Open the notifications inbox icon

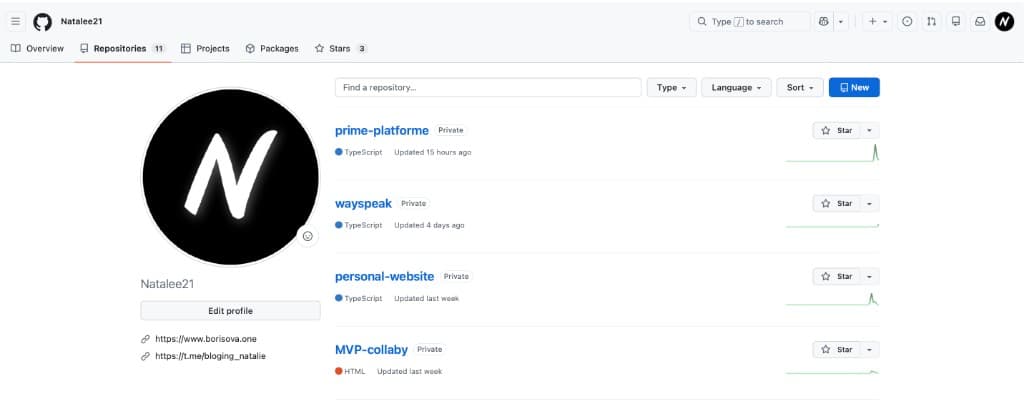pyautogui.click(x=980, y=22)
